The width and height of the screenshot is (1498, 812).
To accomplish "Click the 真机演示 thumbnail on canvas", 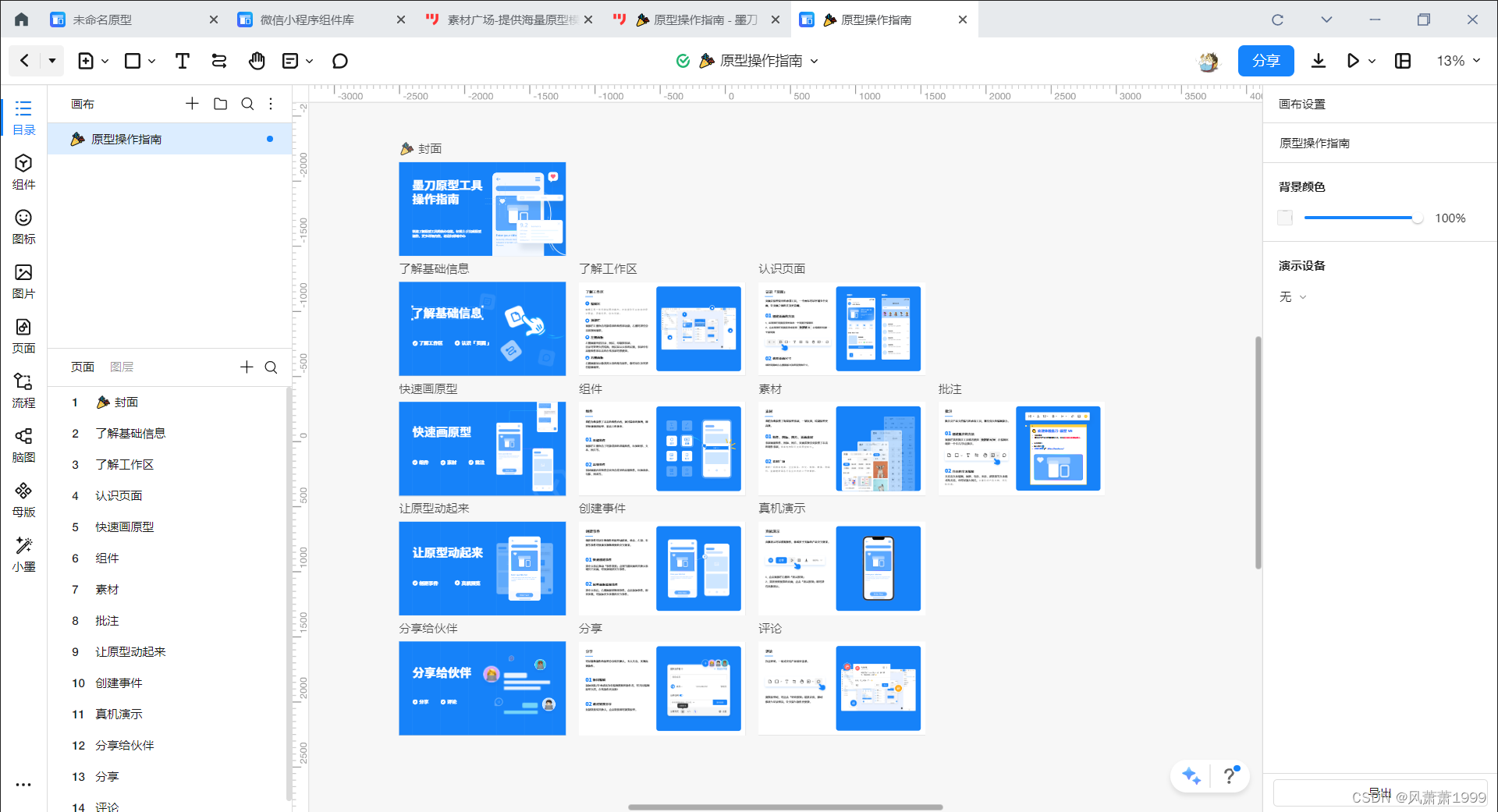I will pos(841,569).
